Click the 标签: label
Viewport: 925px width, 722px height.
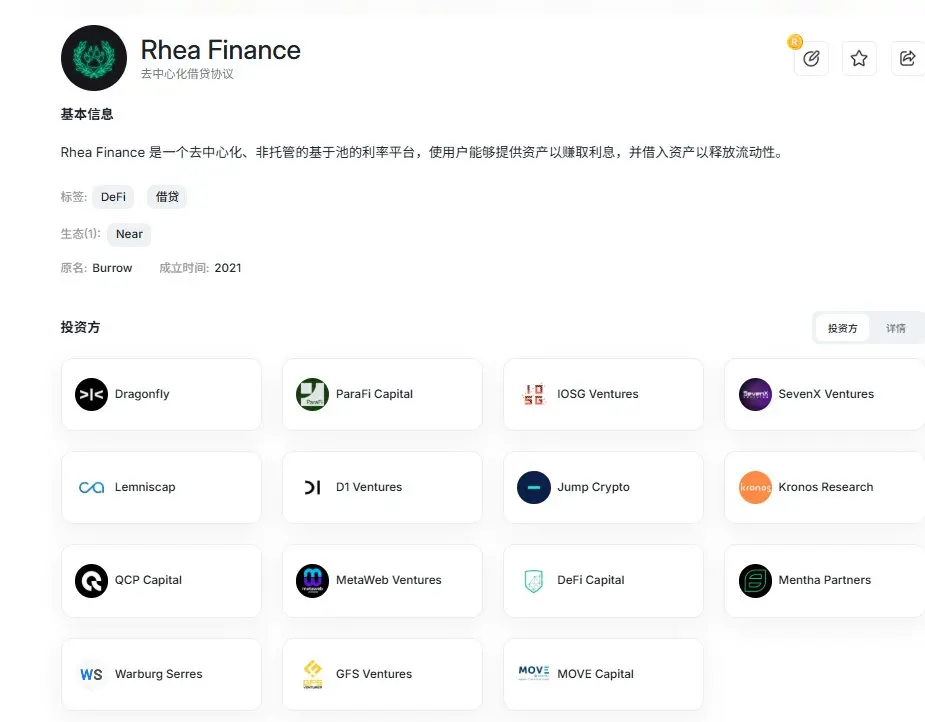73,197
